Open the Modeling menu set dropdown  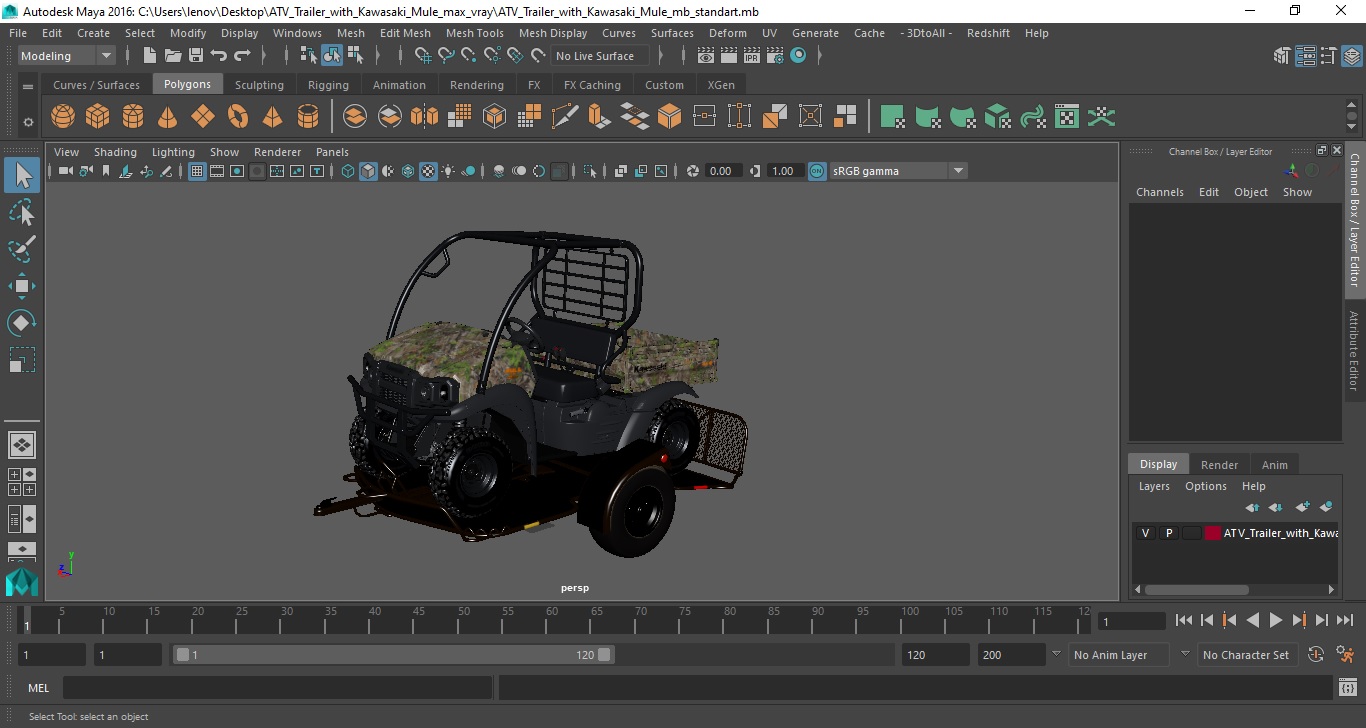tap(66, 56)
